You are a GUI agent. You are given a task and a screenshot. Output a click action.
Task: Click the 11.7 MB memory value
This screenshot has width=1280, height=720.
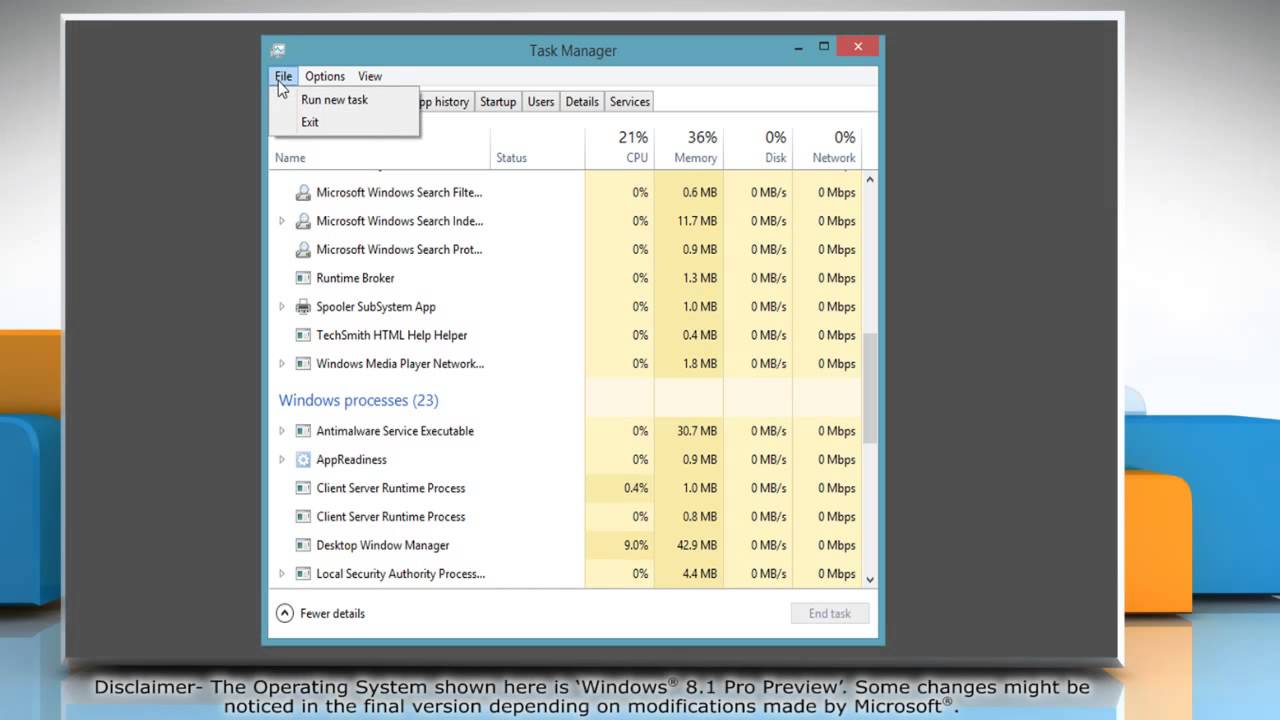[697, 221]
